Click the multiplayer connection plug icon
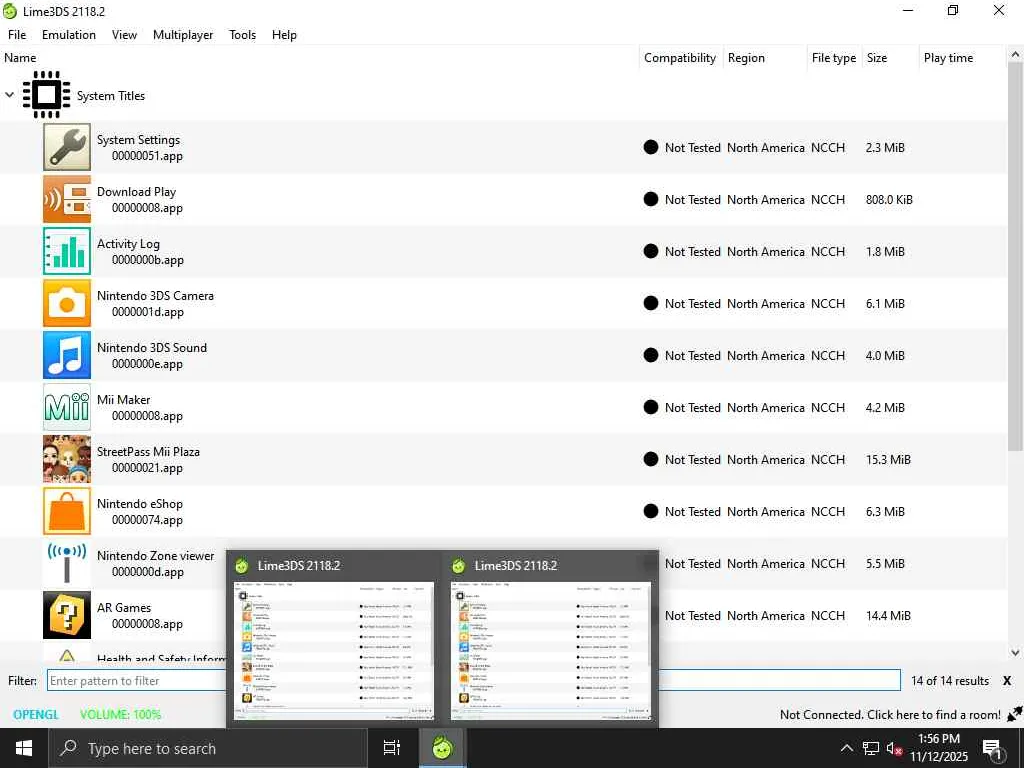This screenshot has height=768, width=1024. pyautogui.click(x=1014, y=714)
